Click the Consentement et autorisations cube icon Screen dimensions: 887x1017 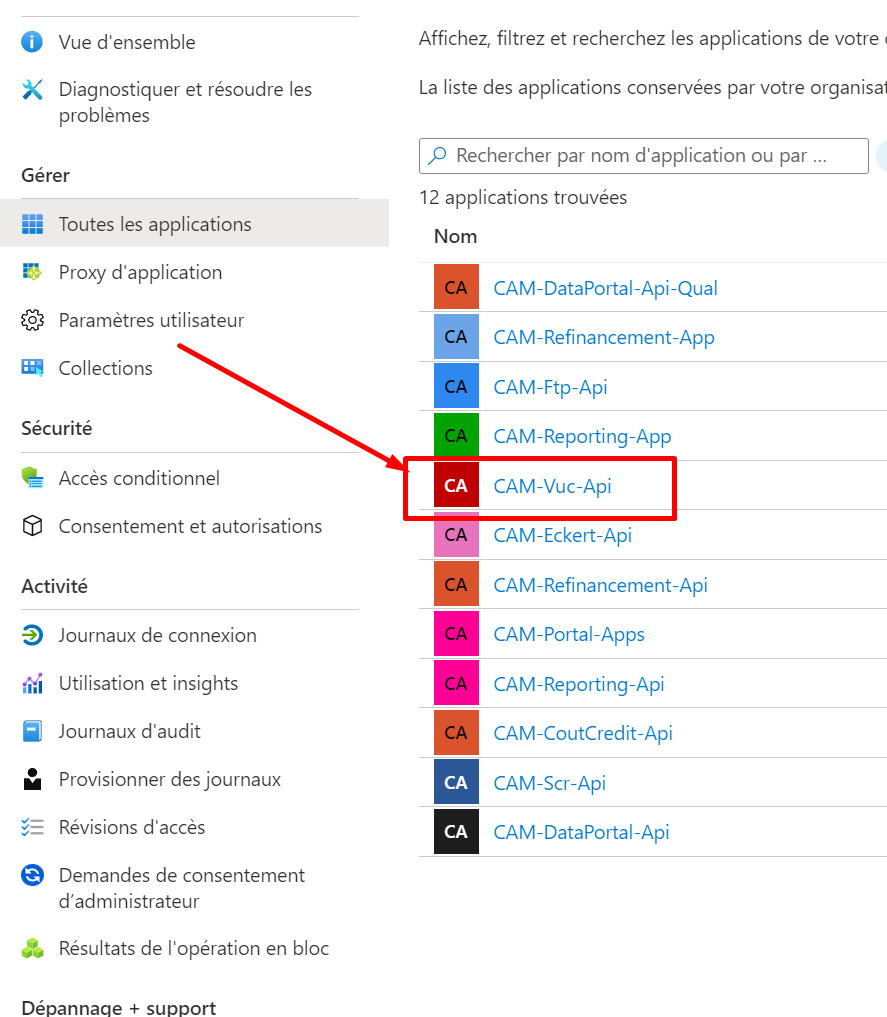pyautogui.click(x=32, y=526)
